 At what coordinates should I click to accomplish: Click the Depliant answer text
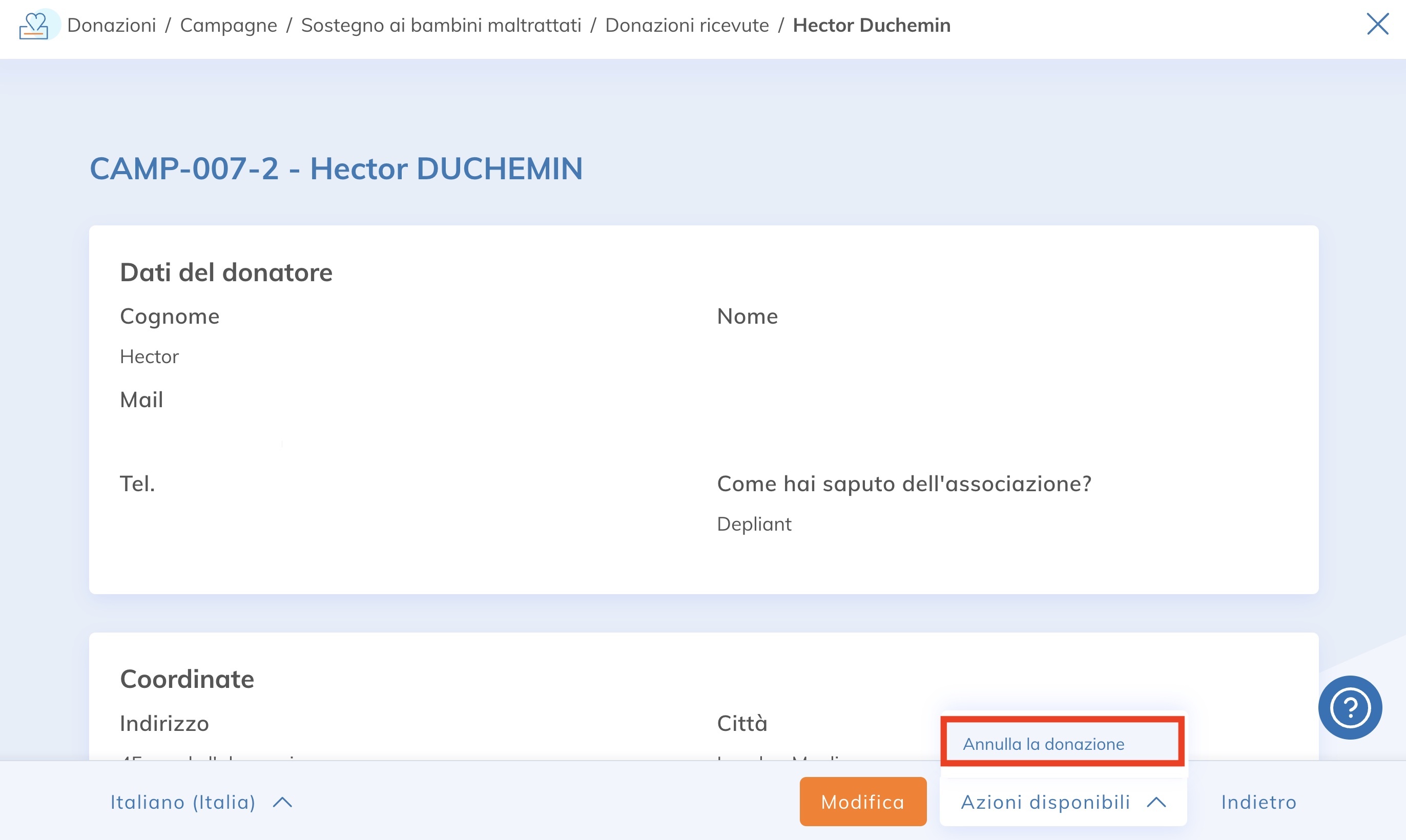click(754, 524)
